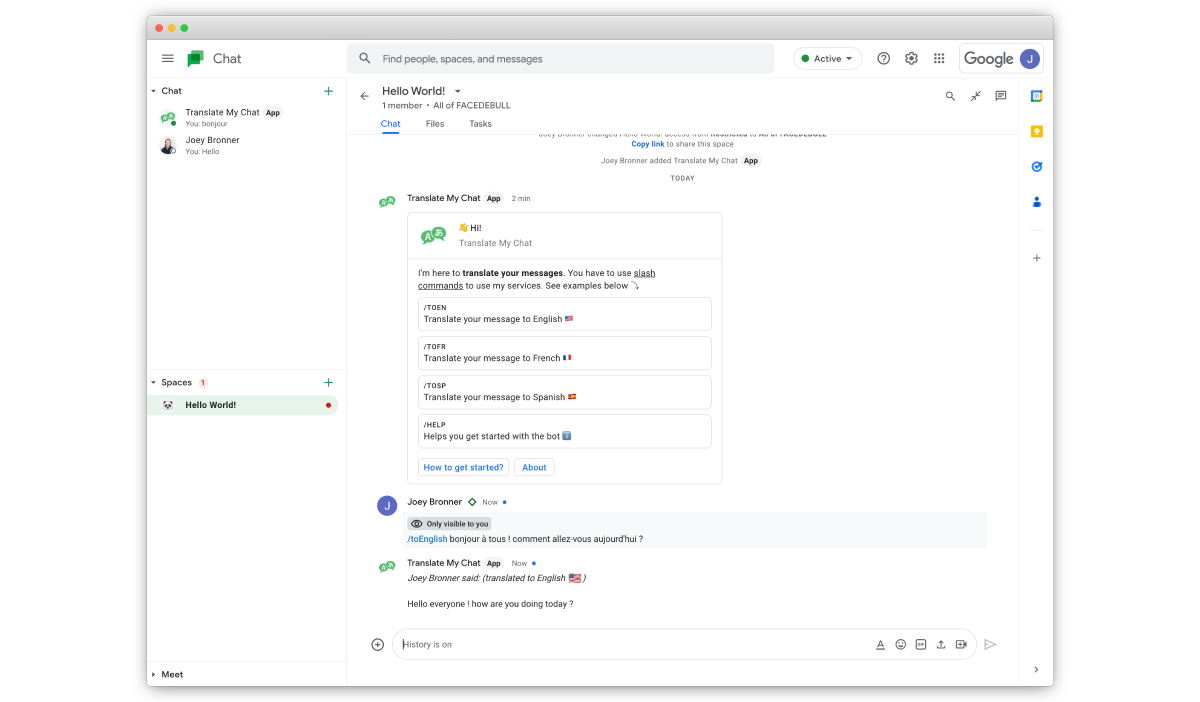Open Google Keep in the side panel
This screenshot has width=1200, height=702.
[1036, 132]
